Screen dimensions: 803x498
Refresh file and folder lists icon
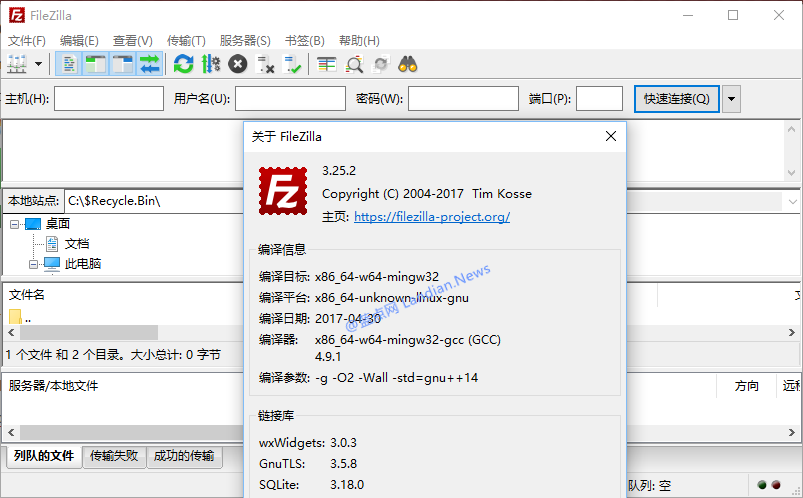pyautogui.click(x=183, y=64)
